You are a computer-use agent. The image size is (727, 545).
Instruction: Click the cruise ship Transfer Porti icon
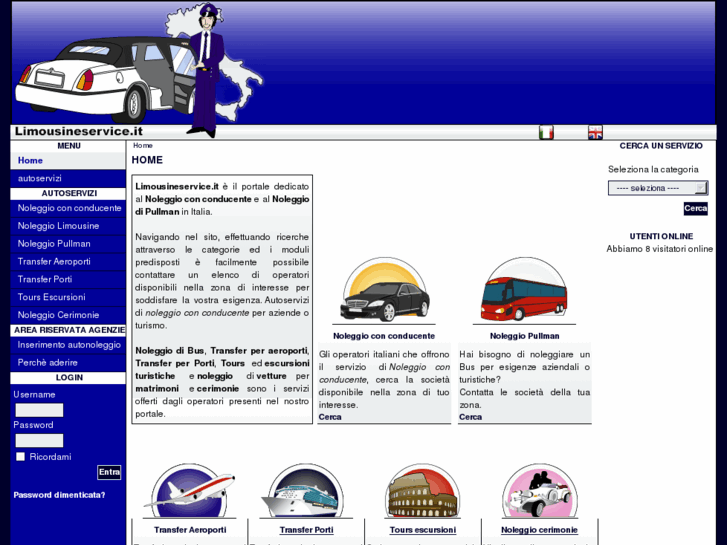click(306, 491)
